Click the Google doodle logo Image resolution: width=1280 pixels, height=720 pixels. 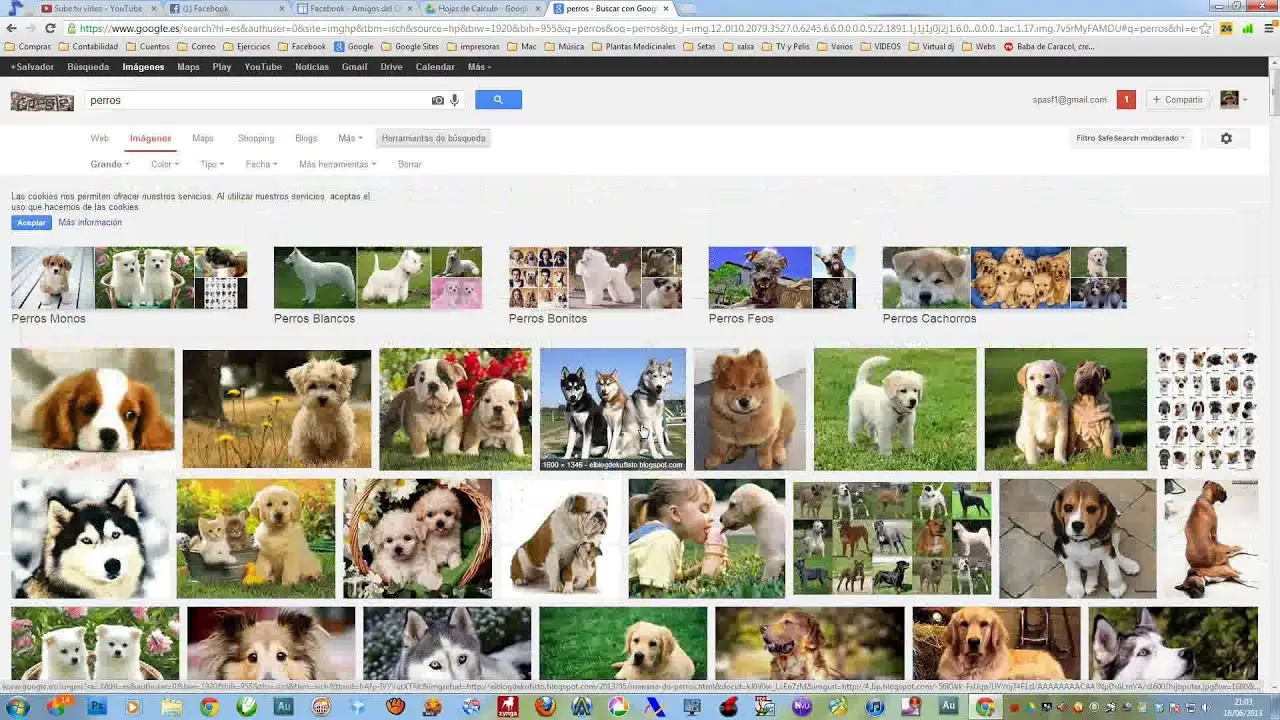pos(42,100)
